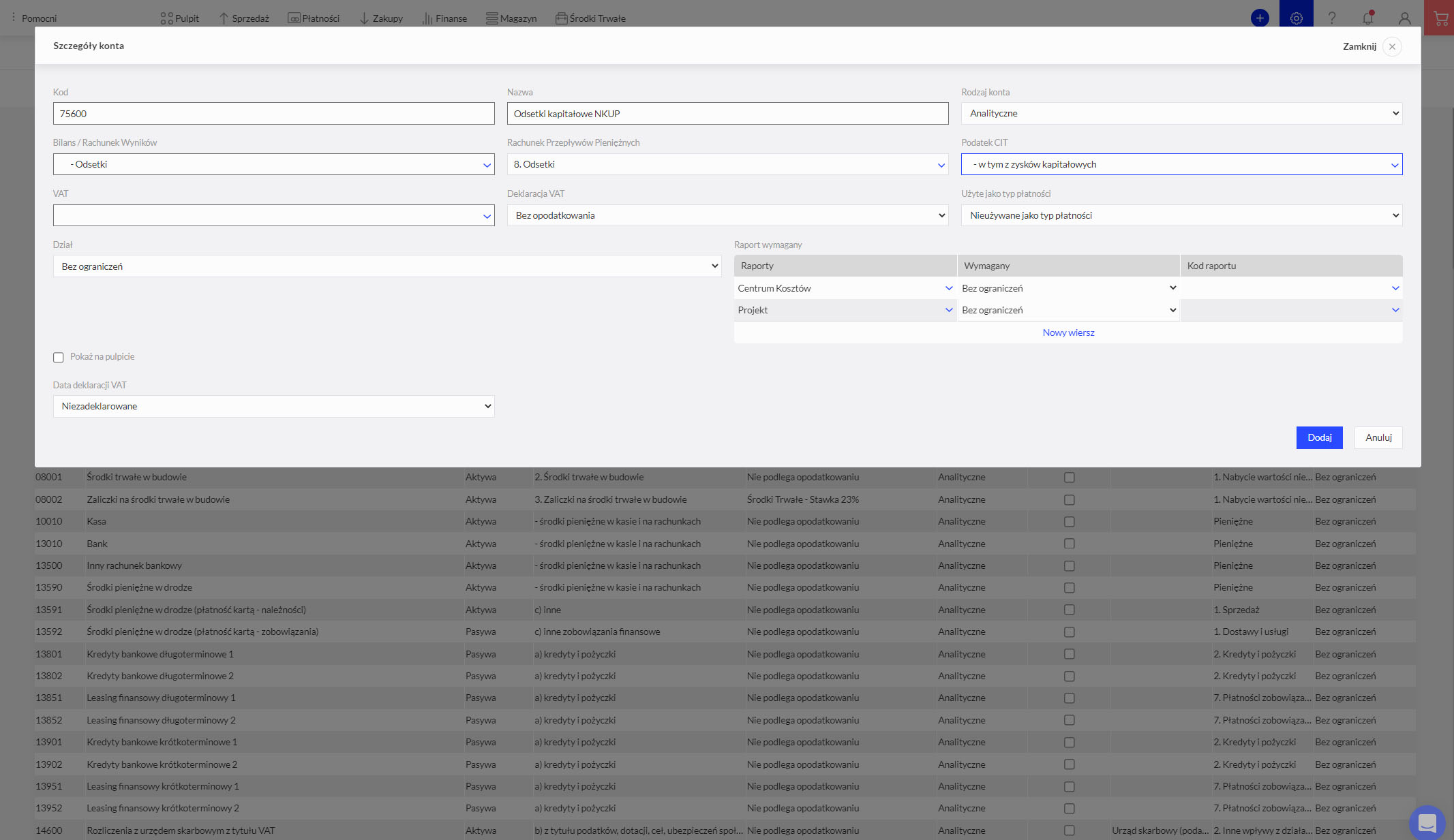Open the chat support bubble icon

[1427, 823]
